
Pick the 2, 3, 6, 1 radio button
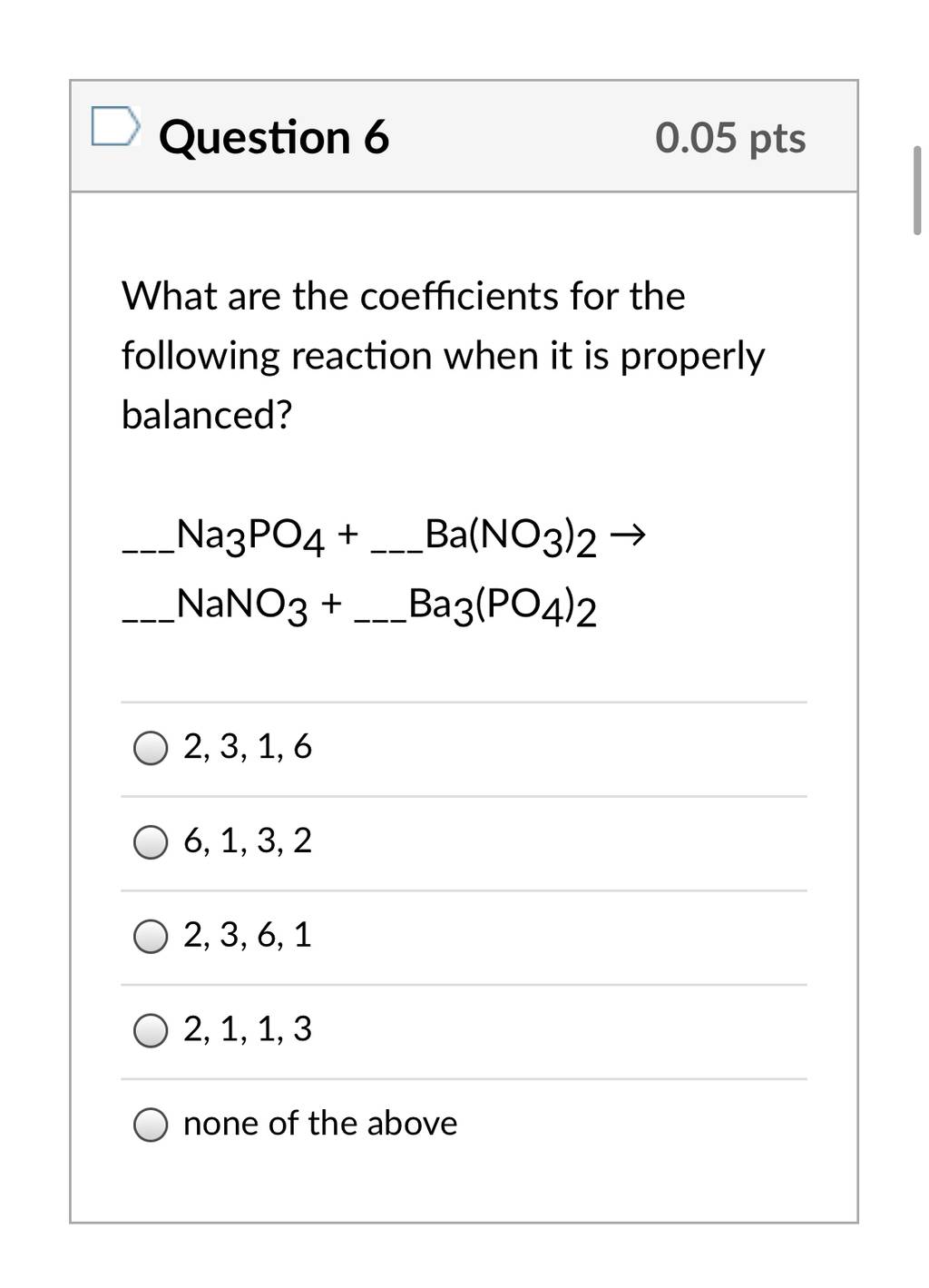(x=151, y=937)
